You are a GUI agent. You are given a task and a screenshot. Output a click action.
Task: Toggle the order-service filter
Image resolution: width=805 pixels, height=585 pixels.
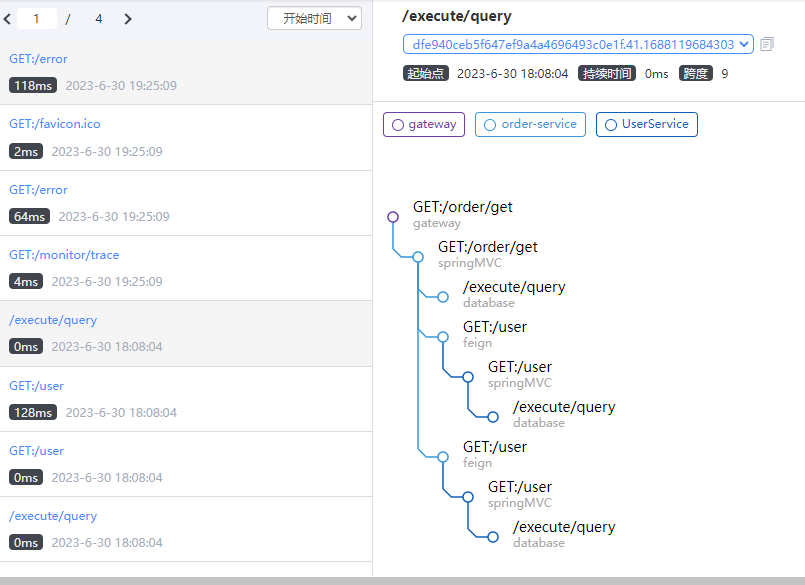pos(530,124)
